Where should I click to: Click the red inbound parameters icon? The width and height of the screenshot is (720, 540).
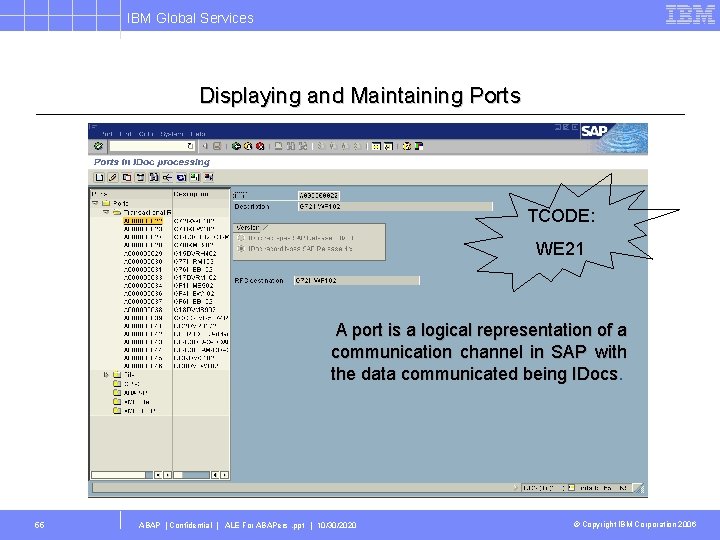pyautogui.click(x=209, y=177)
